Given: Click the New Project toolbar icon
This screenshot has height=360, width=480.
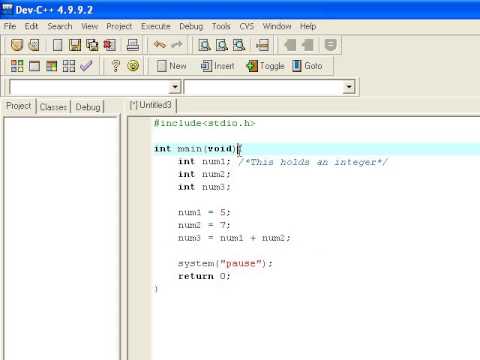Looking at the screenshot, I should point(17,45).
